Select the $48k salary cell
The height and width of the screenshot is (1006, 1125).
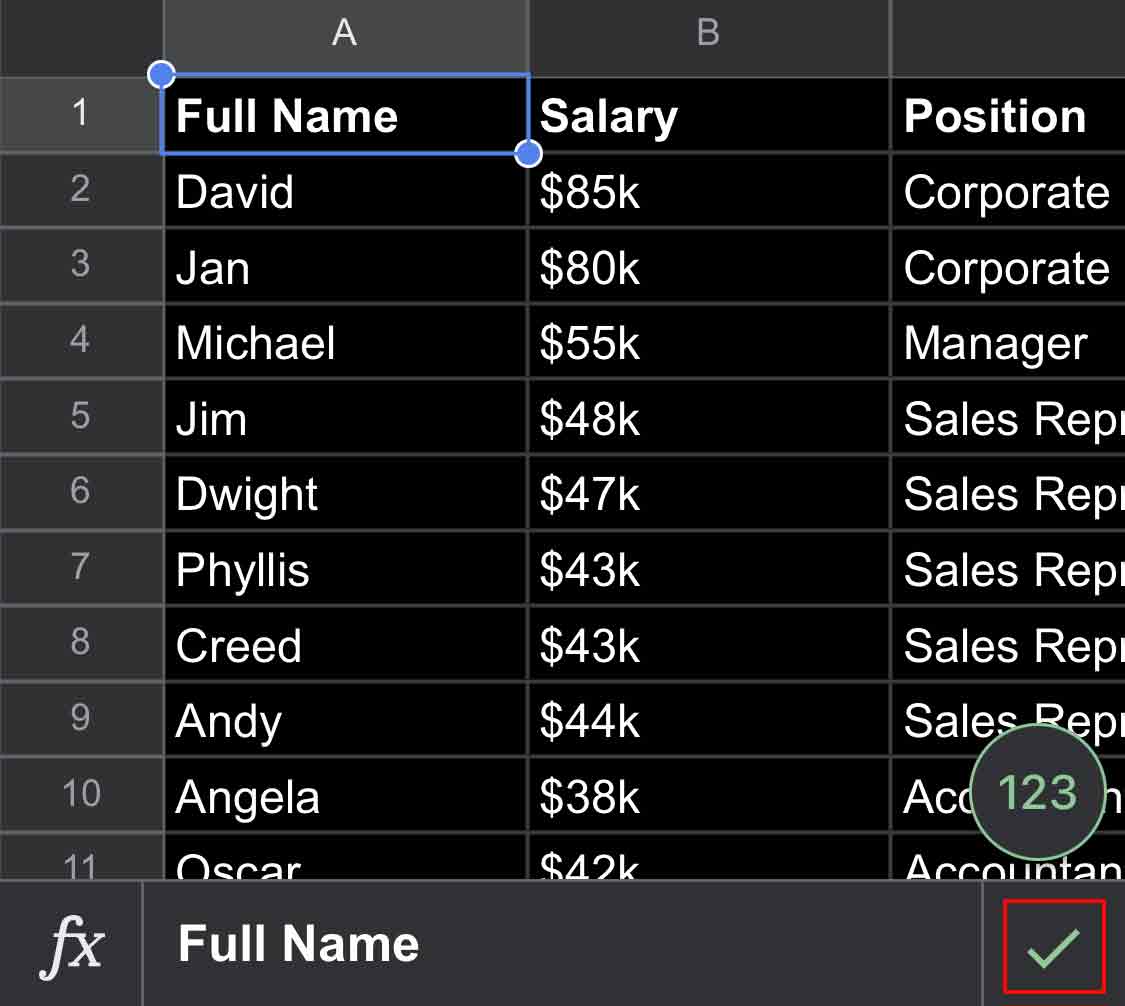pos(708,419)
